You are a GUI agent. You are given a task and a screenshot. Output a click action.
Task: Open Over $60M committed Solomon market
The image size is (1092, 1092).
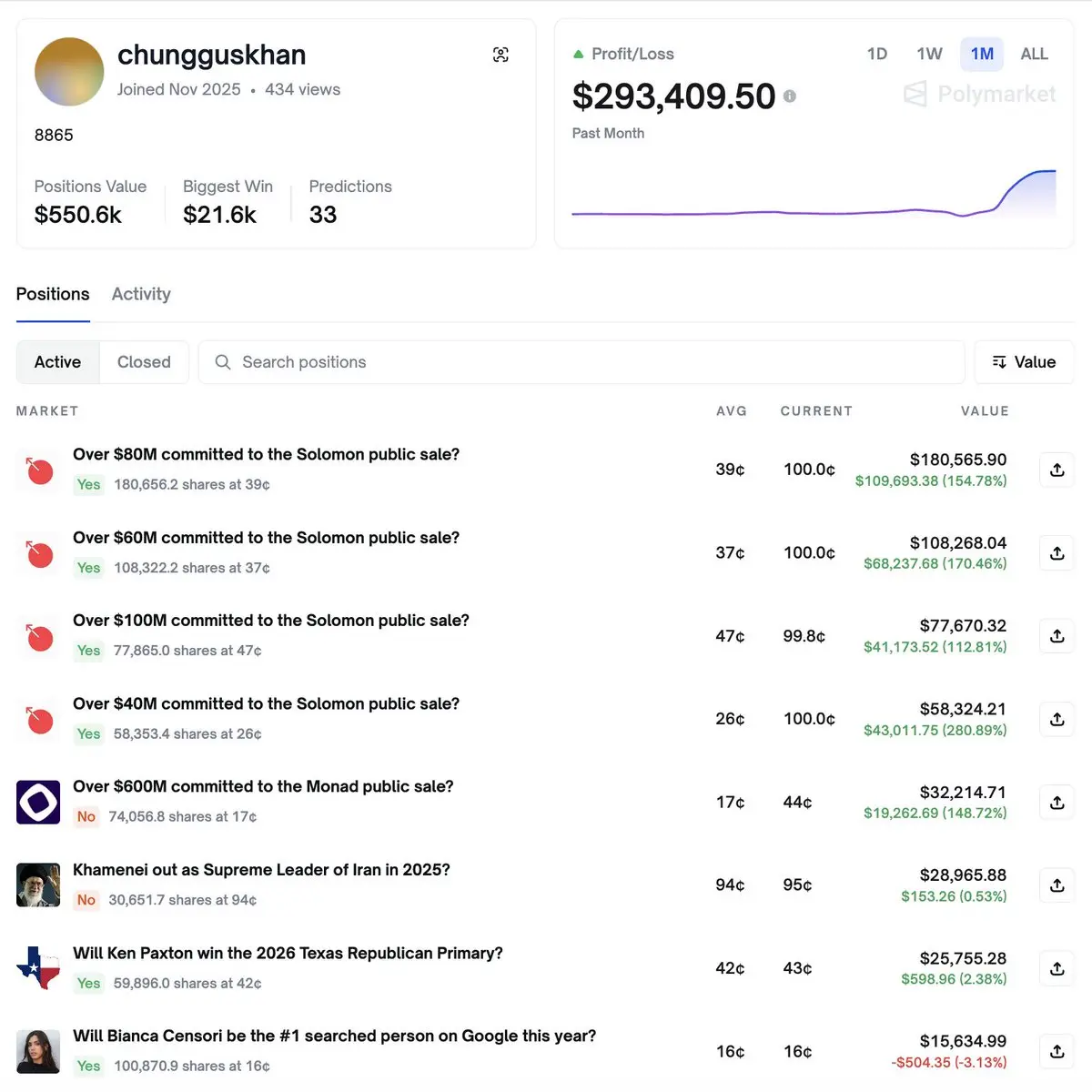pyautogui.click(x=266, y=538)
